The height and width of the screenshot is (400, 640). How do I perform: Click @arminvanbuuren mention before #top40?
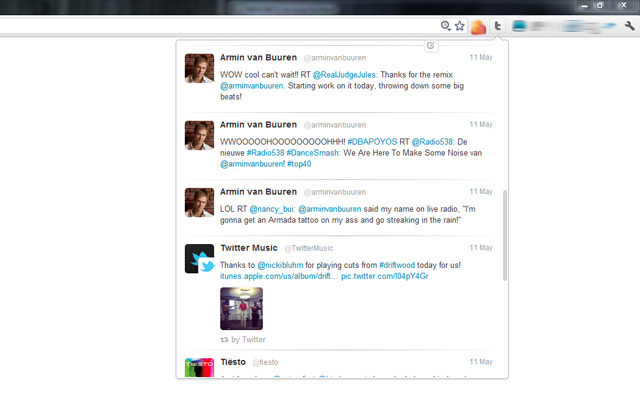point(252,164)
